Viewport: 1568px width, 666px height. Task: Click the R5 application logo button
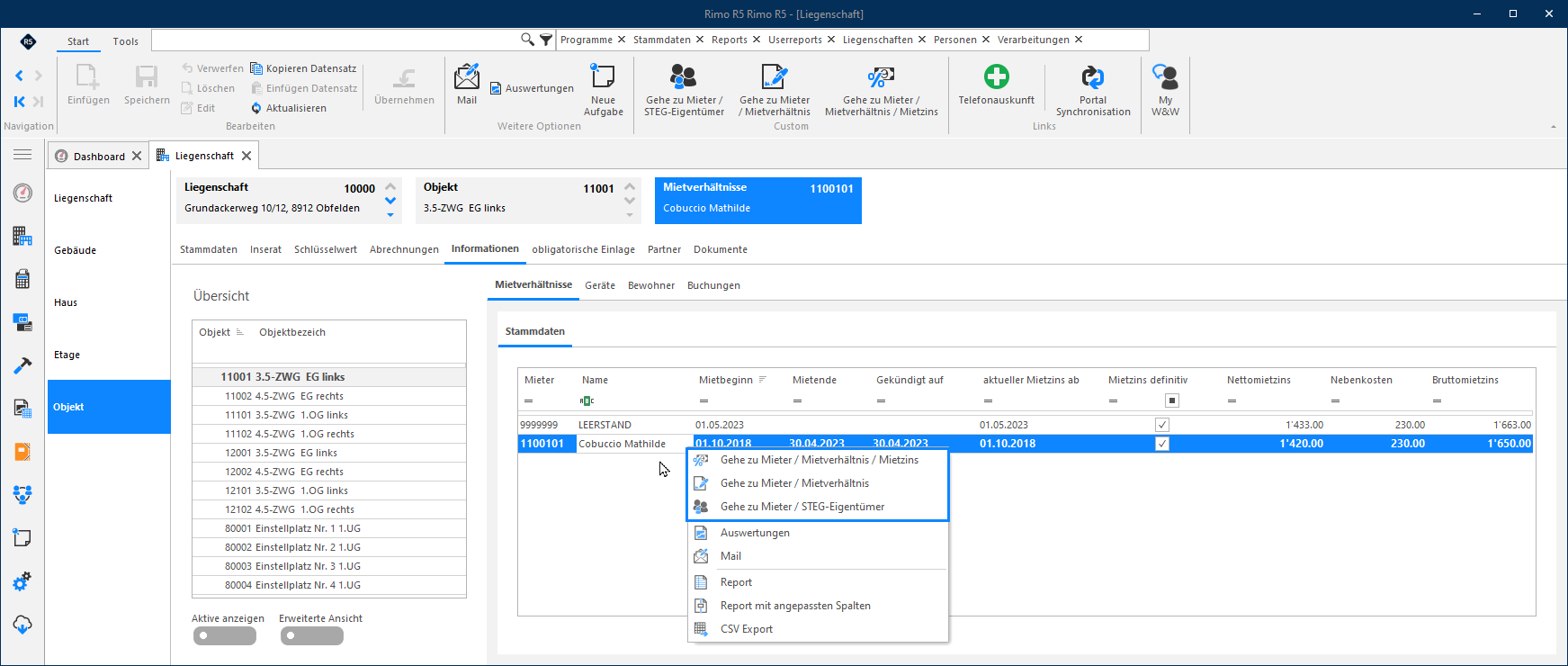click(28, 41)
